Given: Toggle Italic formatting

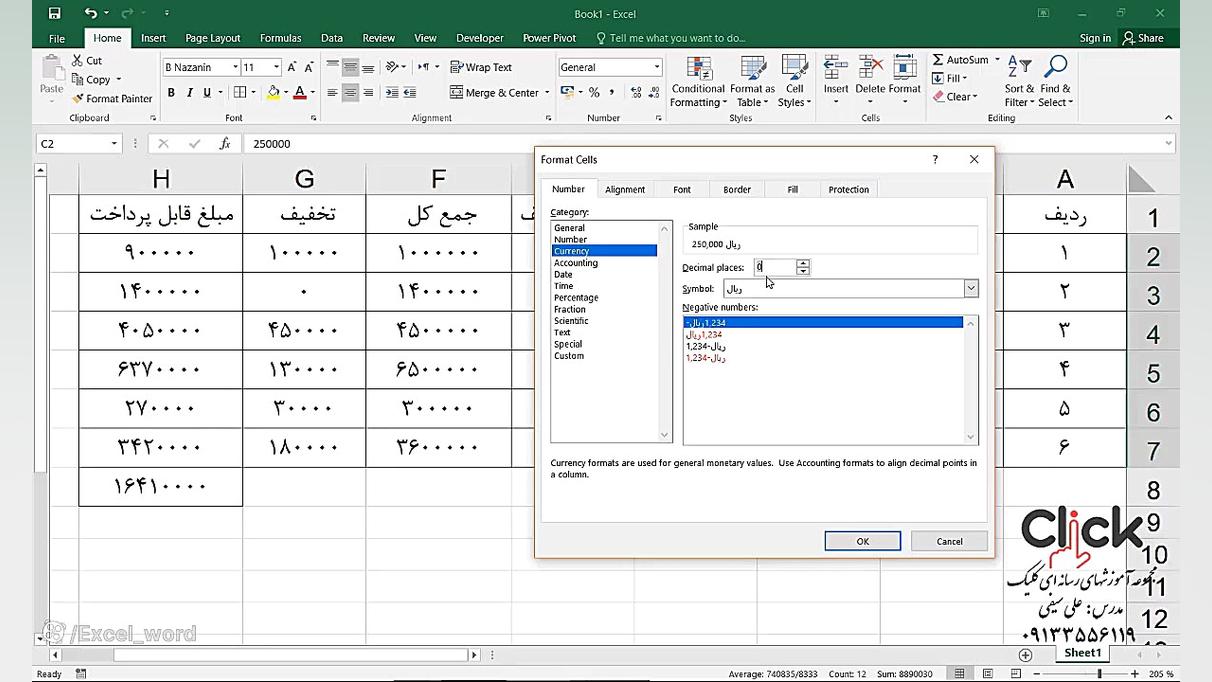Looking at the screenshot, I should point(189,93).
